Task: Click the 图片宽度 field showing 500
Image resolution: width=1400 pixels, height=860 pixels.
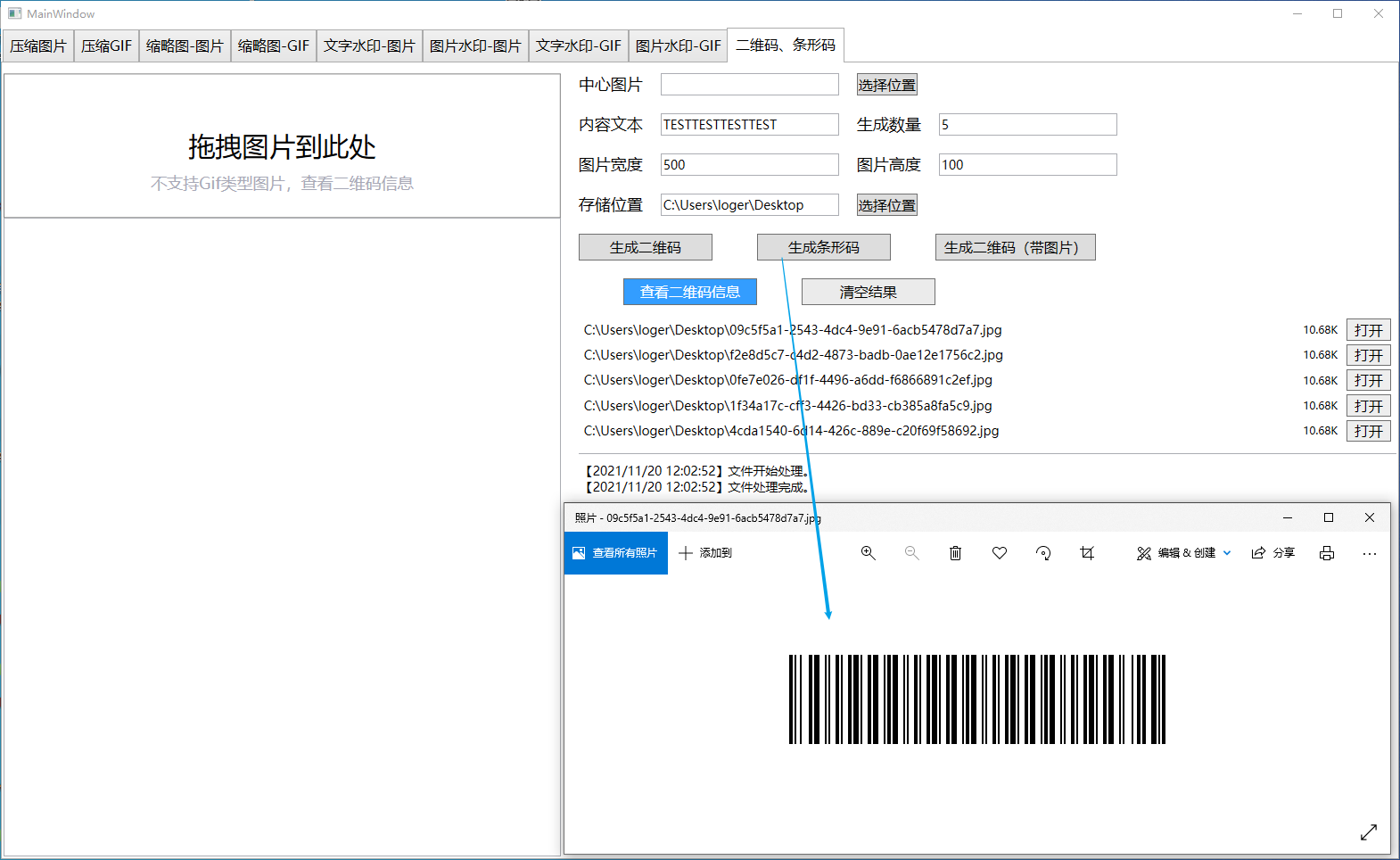Action: click(x=750, y=165)
